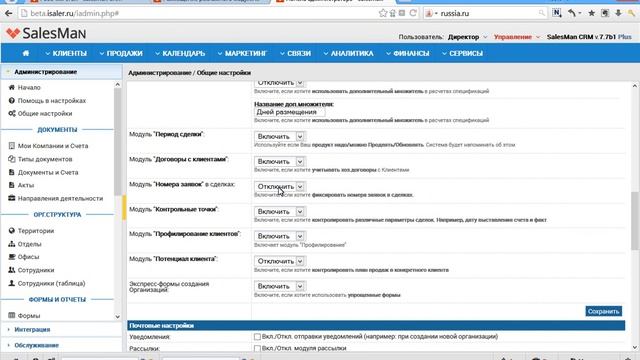Image resolution: width=640 pixels, height=360 pixels.
Task: Click the browser back arrow
Action: (x=8, y=13)
